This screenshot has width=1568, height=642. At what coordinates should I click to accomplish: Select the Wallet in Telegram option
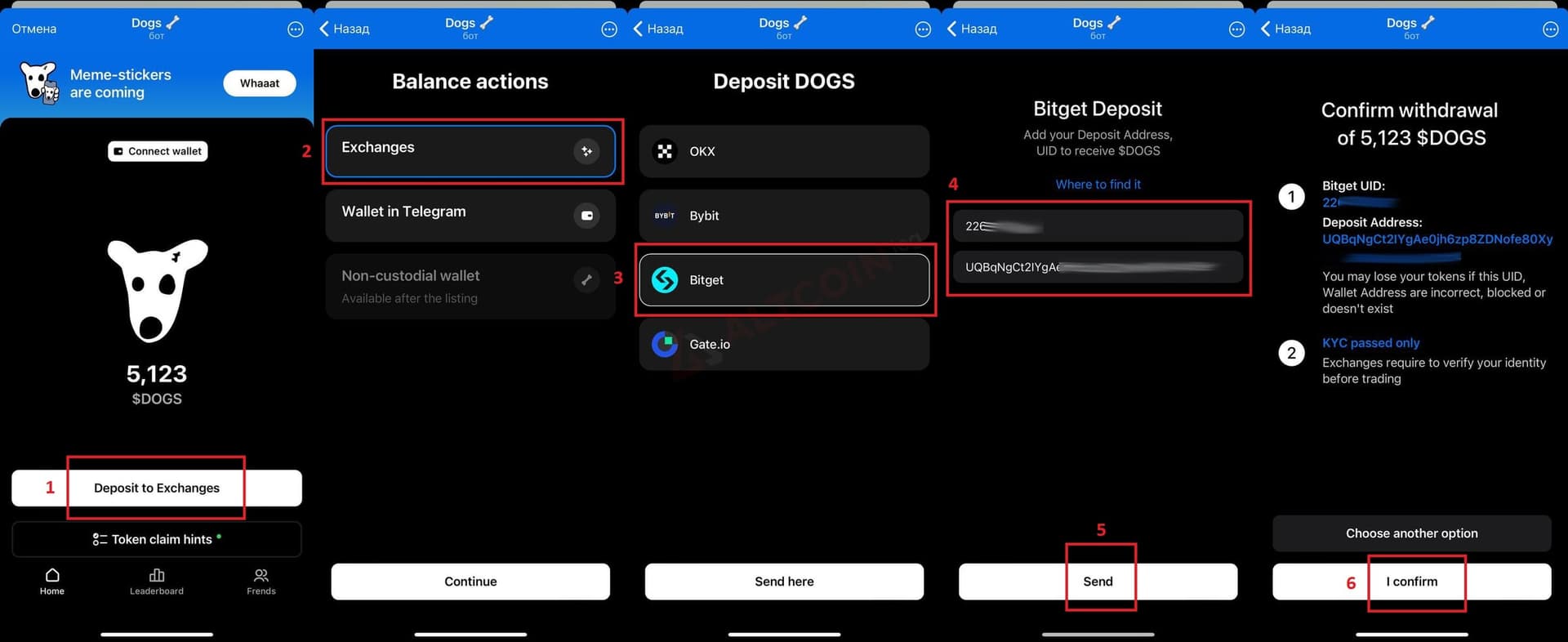(x=470, y=216)
